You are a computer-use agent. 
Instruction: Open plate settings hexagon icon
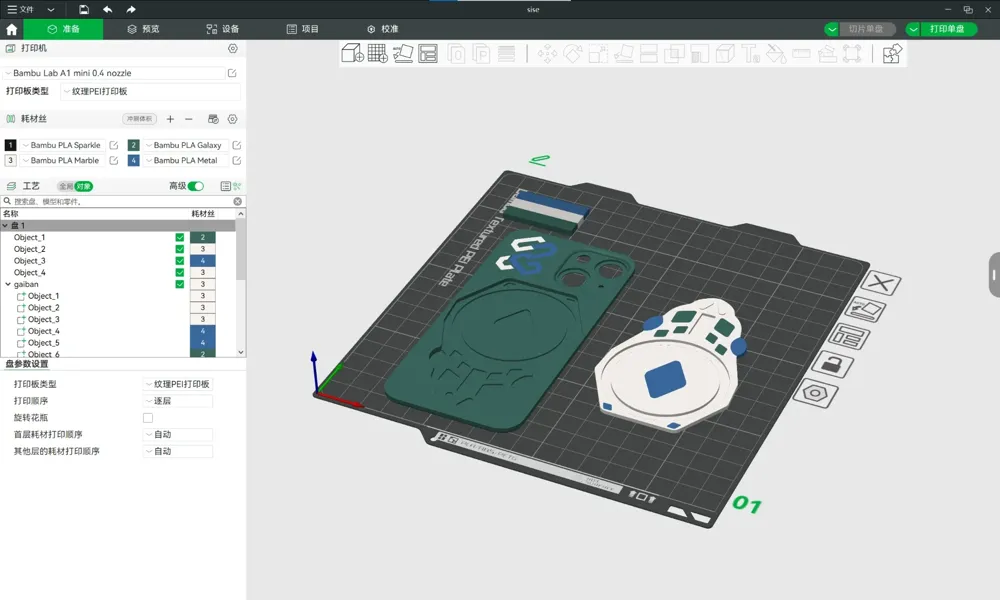815,393
